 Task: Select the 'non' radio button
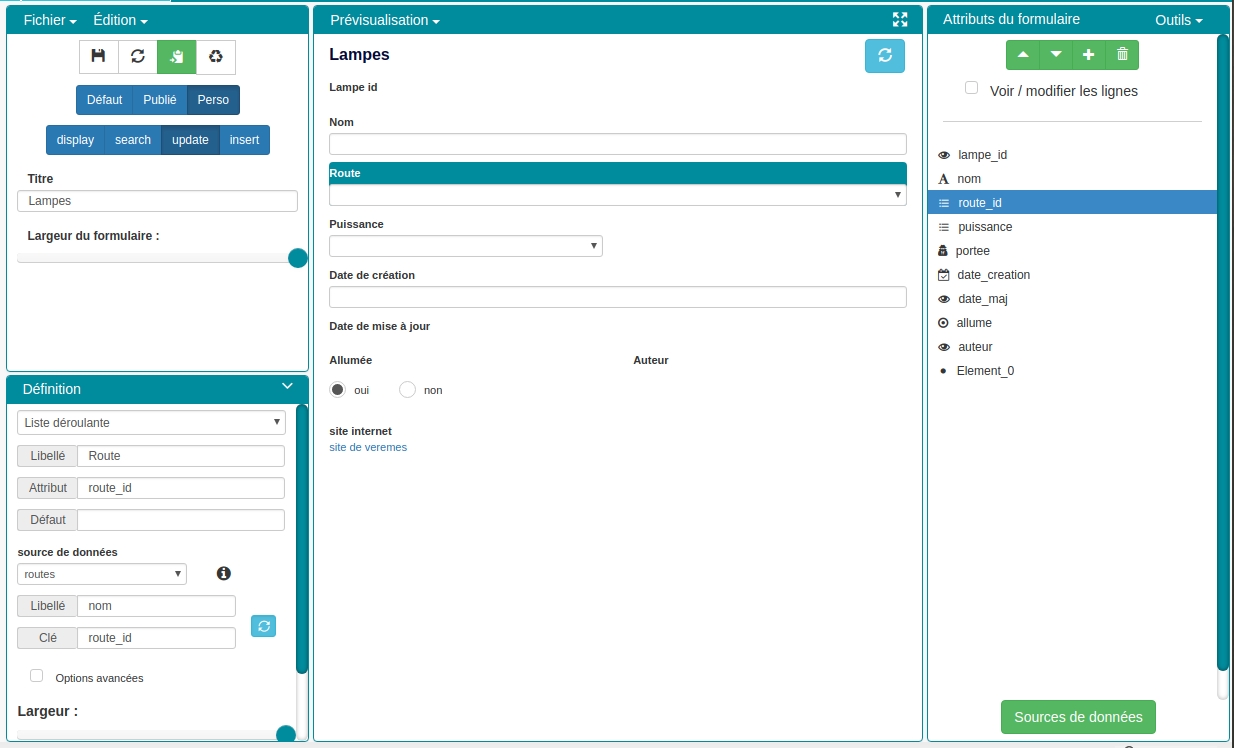[407, 390]
